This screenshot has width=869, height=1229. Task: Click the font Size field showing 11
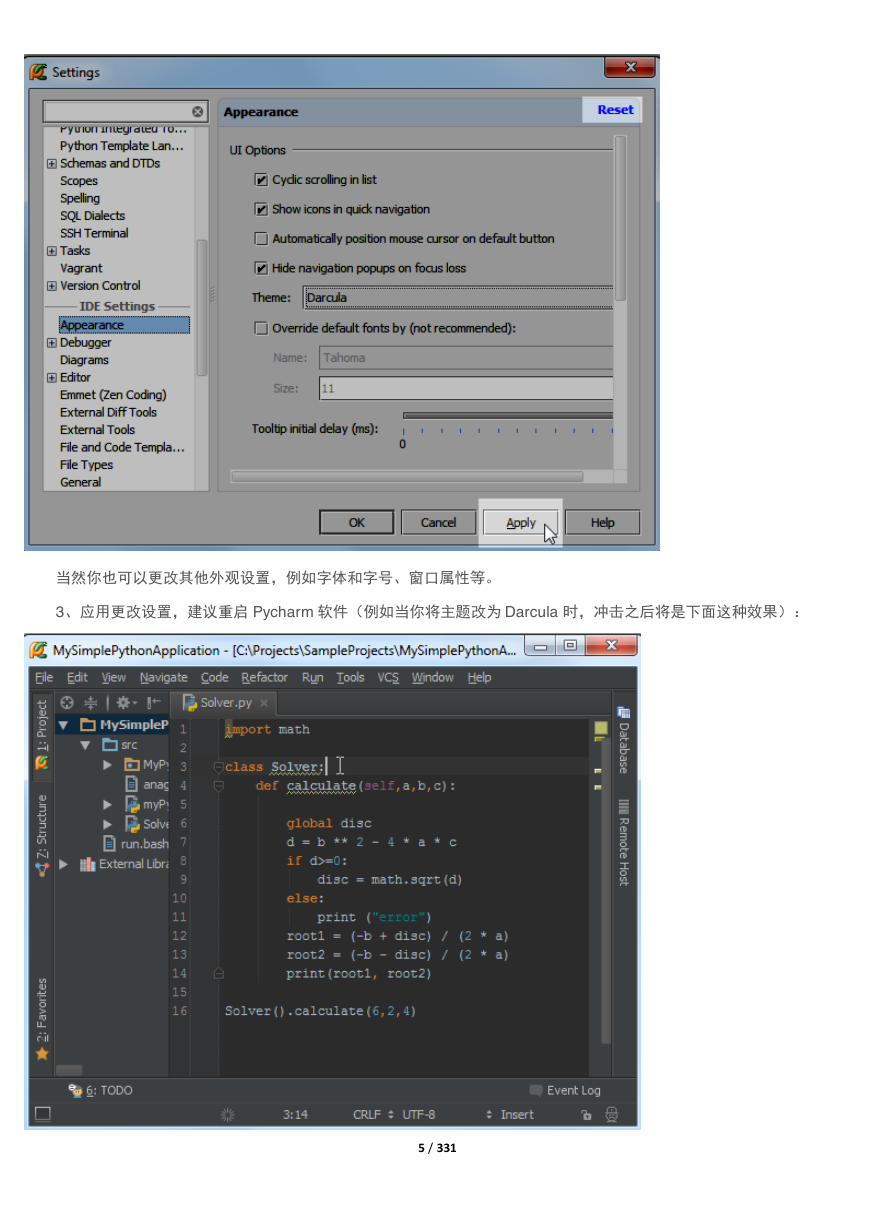pos(466,388)
